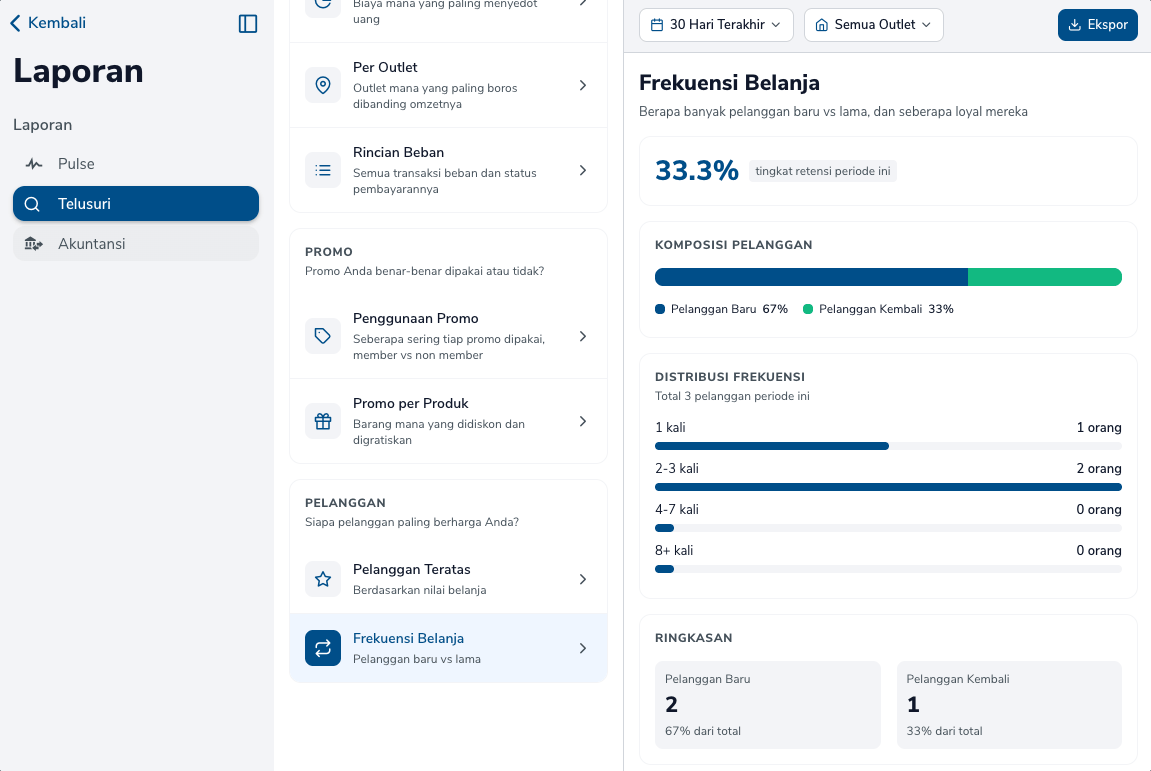Screen dimensions: 1151x771
Task: Click the Penggunaan Promo tag icon
Action: [x=323, y=336]
